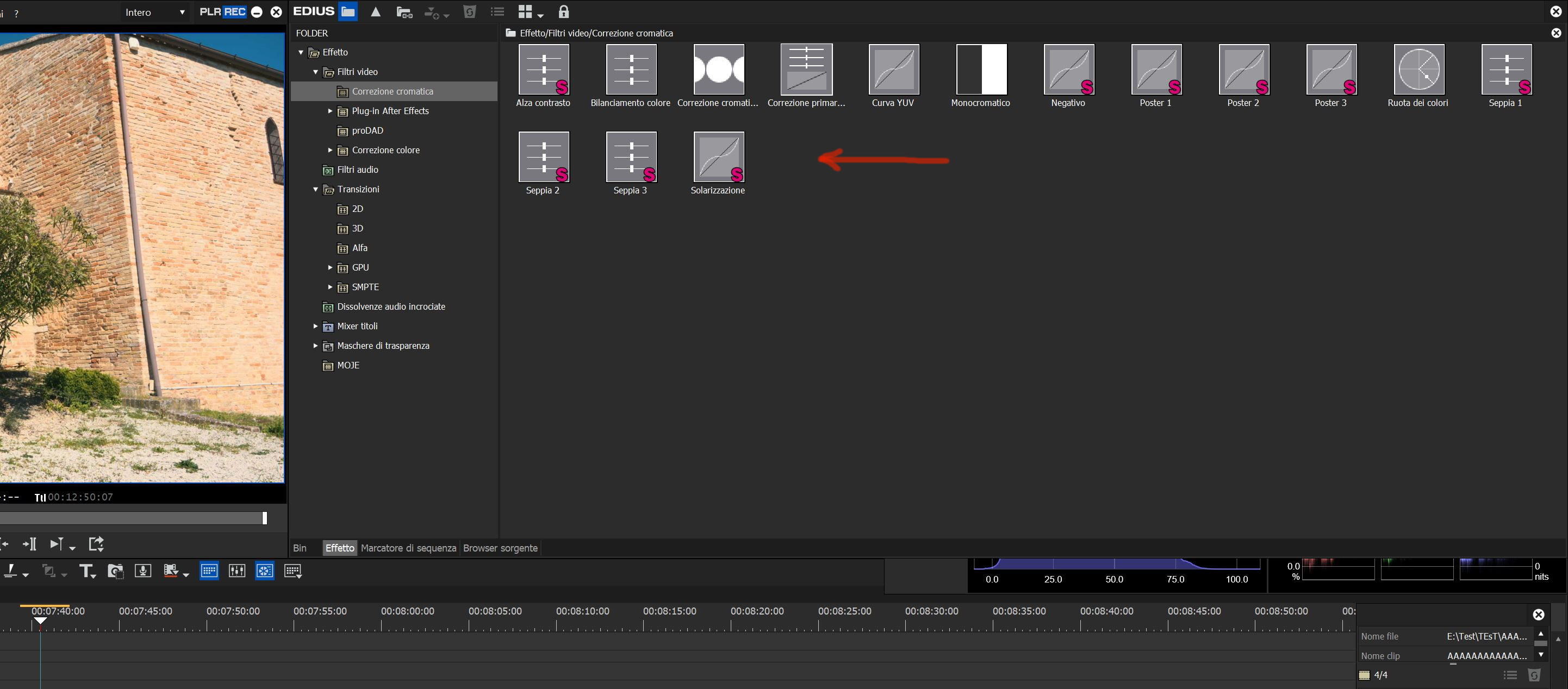
Task: Select the Correzione cromatica three-way effect
Action: click(719, 70)
